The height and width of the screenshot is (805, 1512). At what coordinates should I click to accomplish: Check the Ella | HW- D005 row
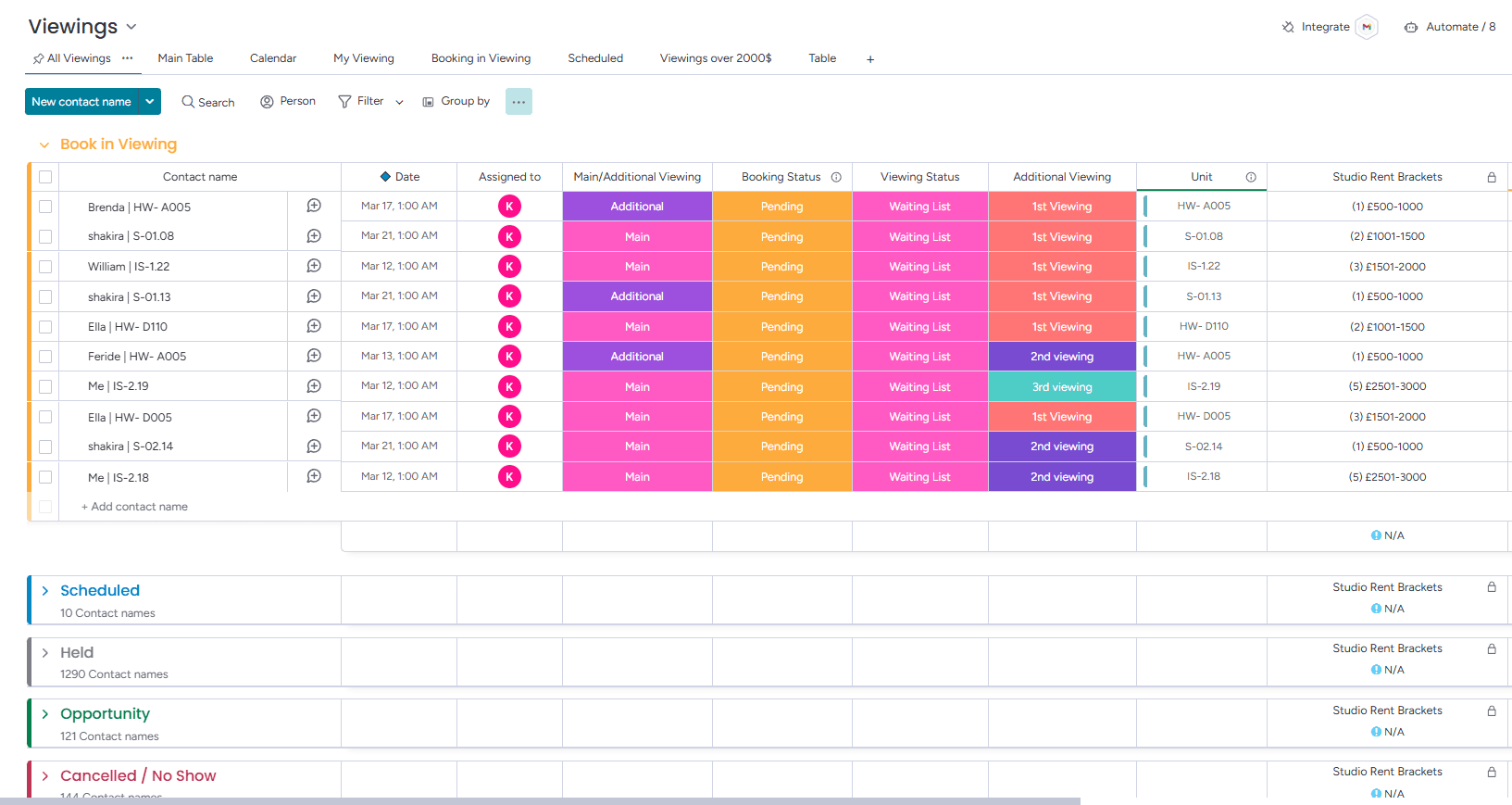(x=45, y=417)
